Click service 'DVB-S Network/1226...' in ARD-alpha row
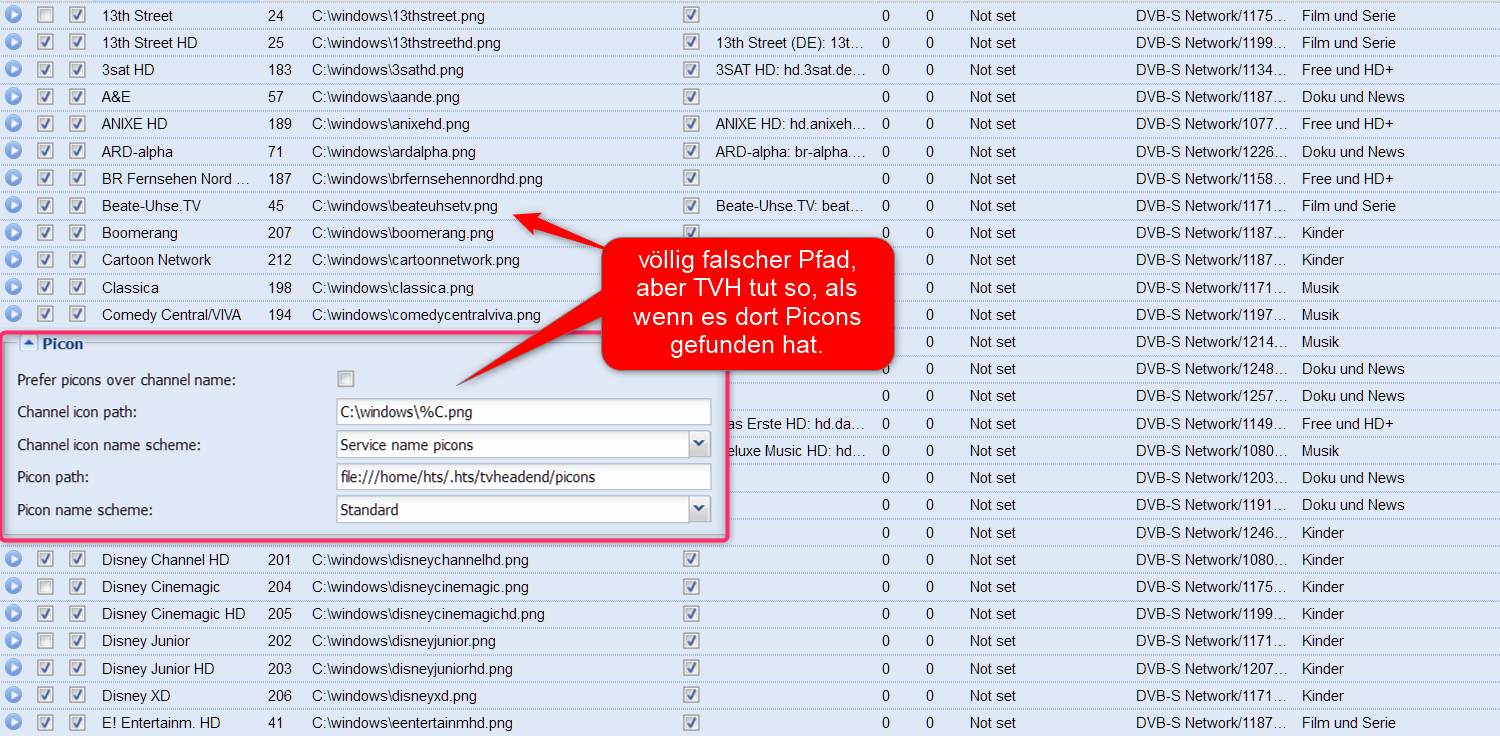This screenshot has height=736, width=1500. (1211, 152)
